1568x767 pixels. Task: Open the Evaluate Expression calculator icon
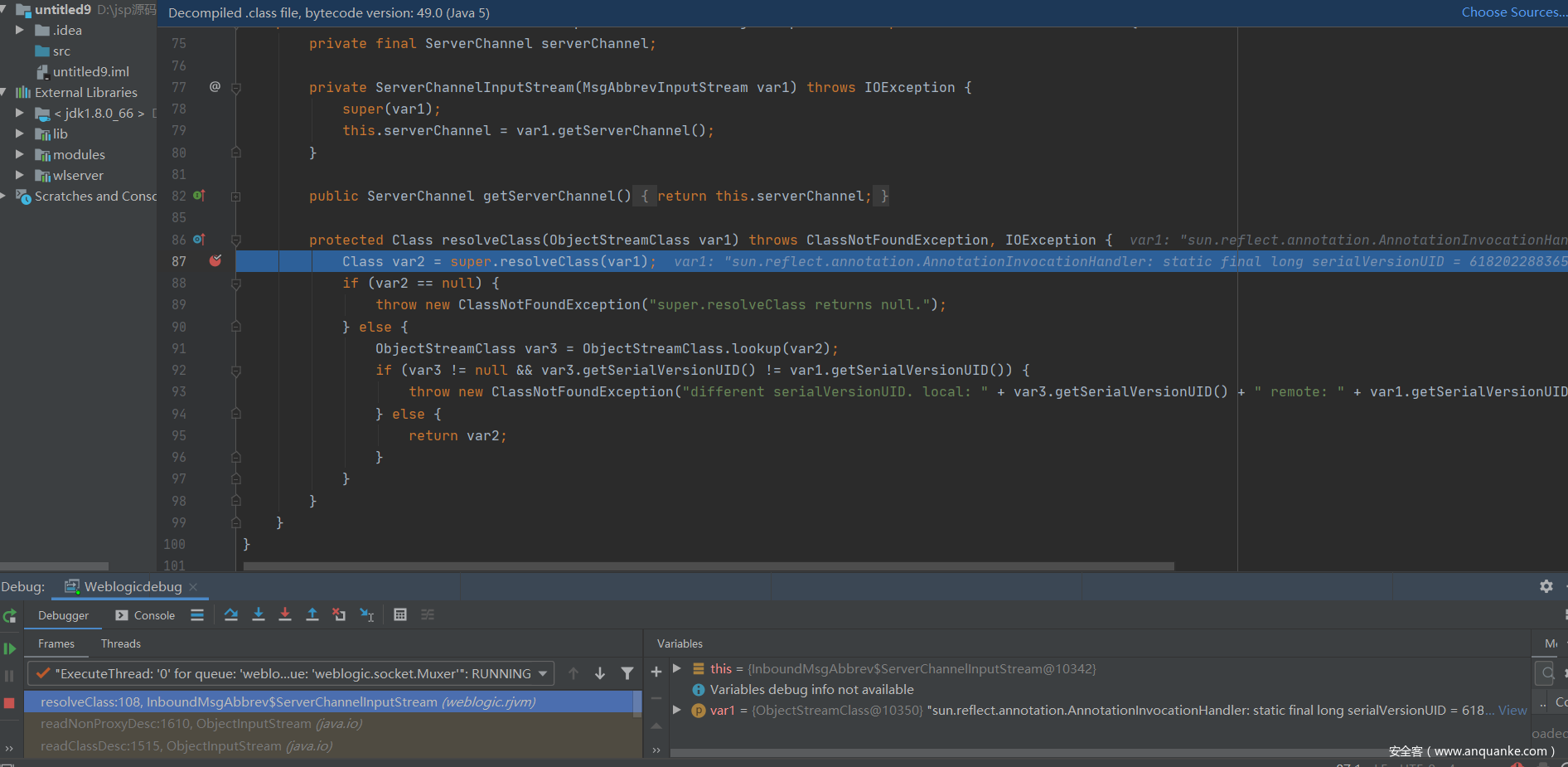[400, 614]
